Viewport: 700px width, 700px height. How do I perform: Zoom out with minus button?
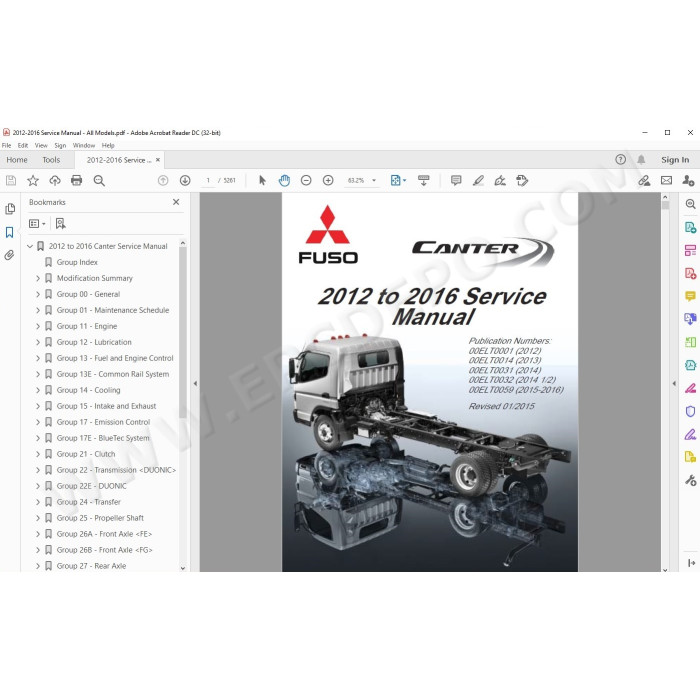point(306,180)
